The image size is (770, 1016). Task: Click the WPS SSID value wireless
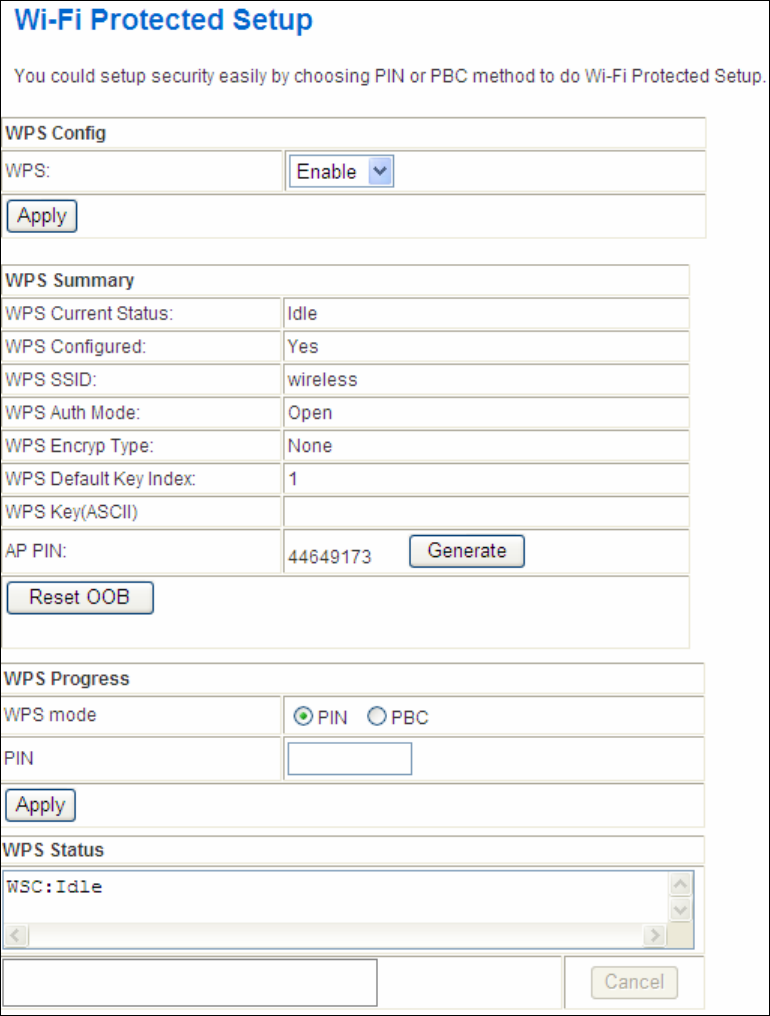click(322, 380)
